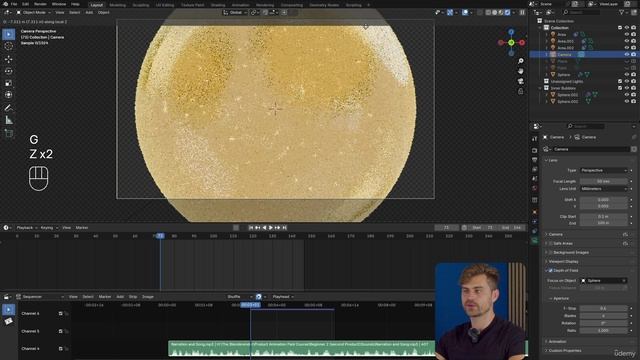The height and width of the screenshot is (360, 640).
Task: Hide the Camera object with its eye icon
Action: pyautogui.click(x=627, y=54)
